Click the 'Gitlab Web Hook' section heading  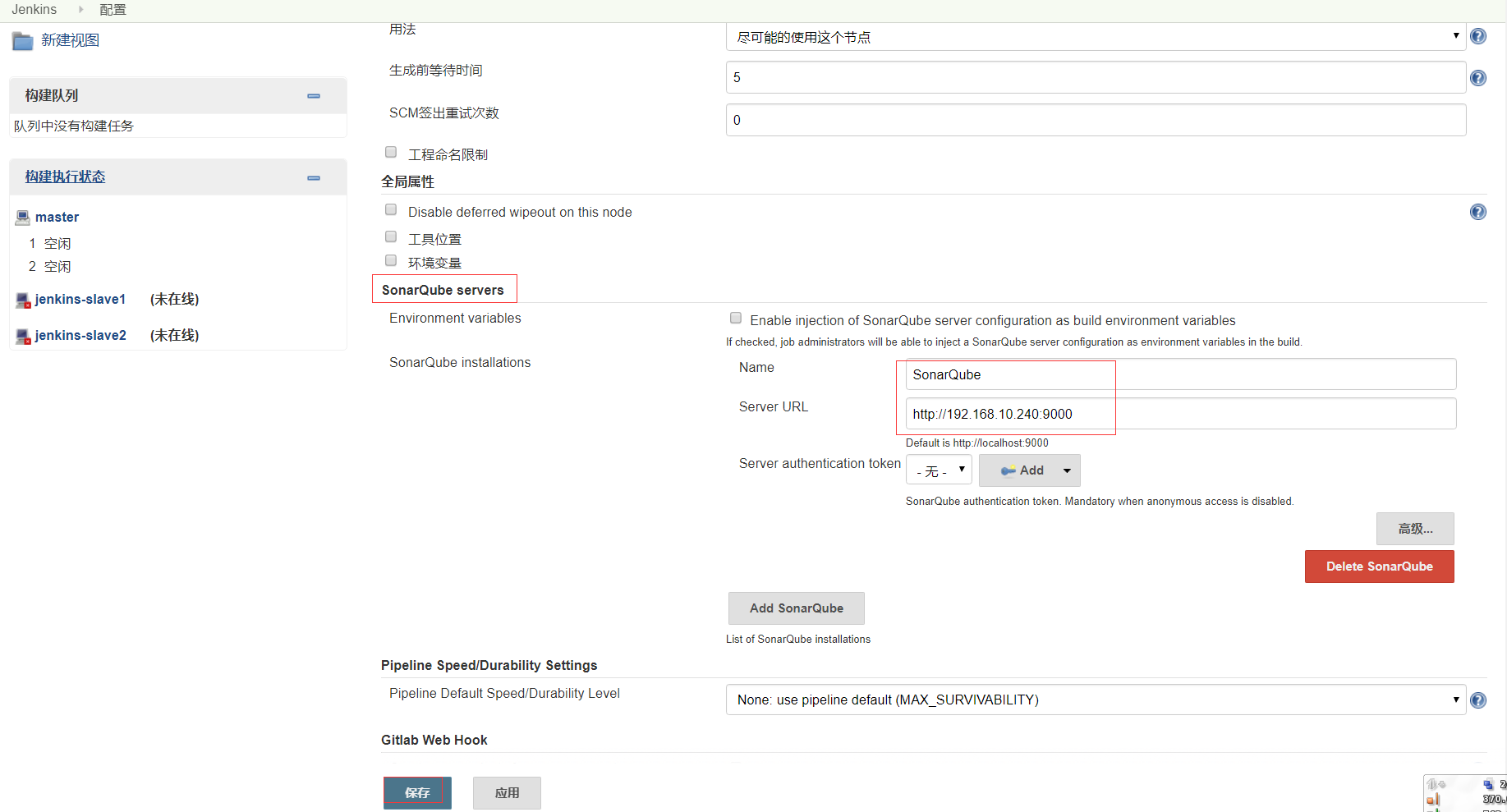(434, 740)
